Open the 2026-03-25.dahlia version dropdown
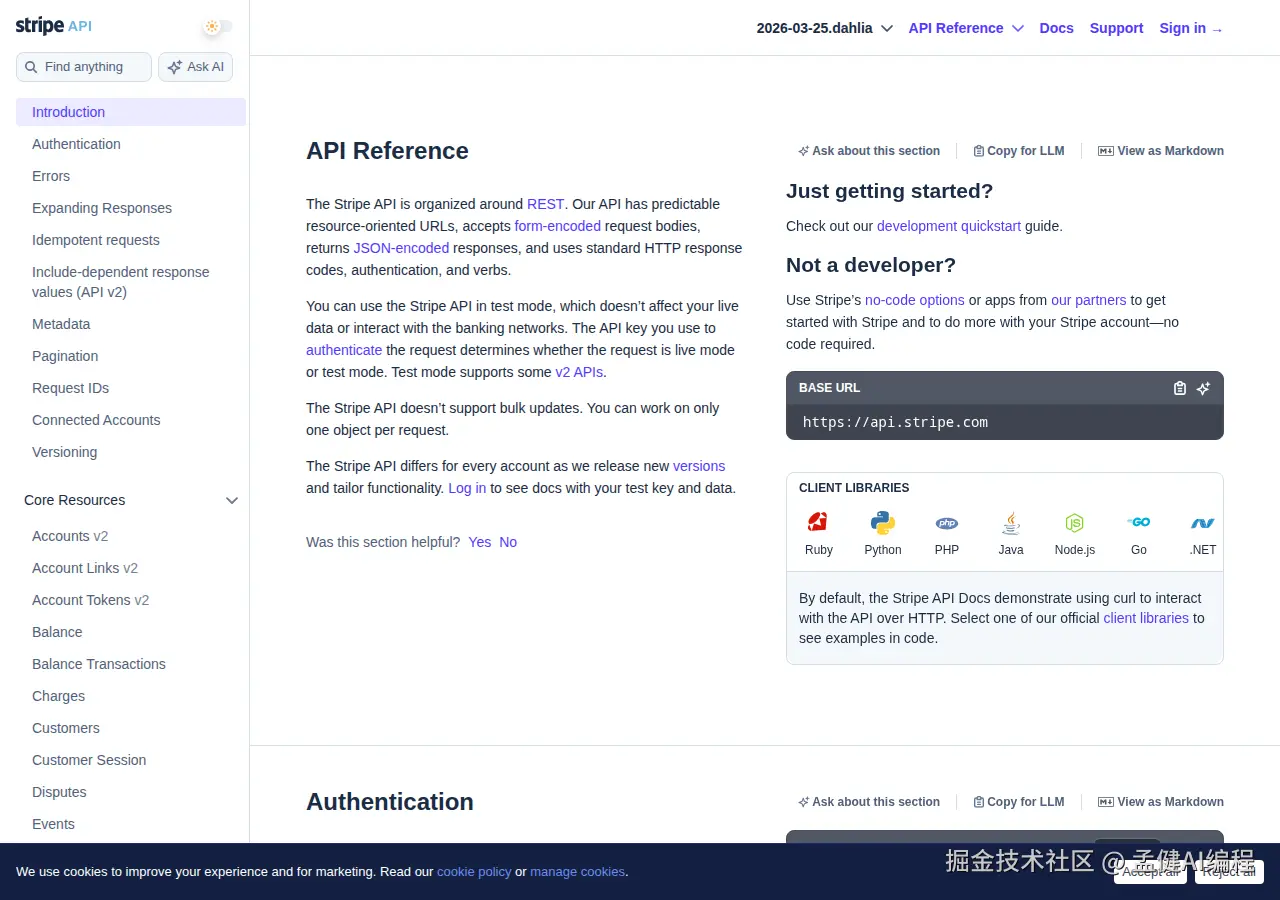 (x=824, y=28)
